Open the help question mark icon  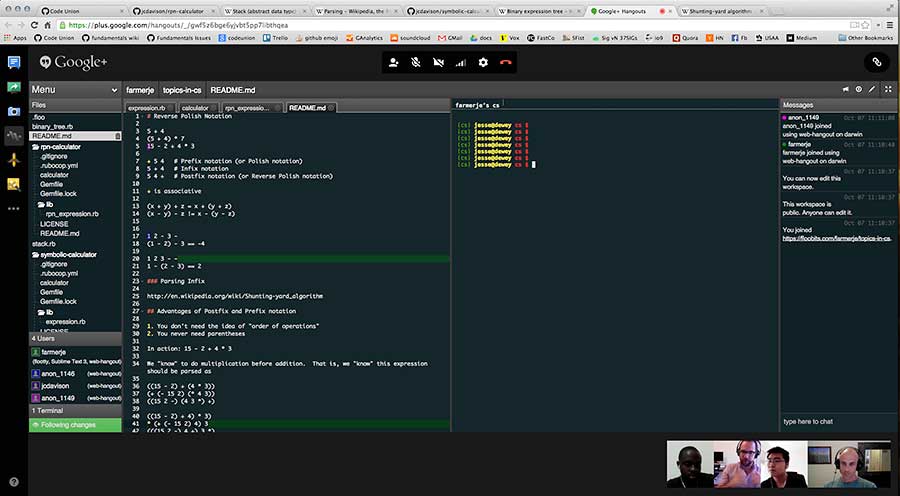click(x=14, y=482)
